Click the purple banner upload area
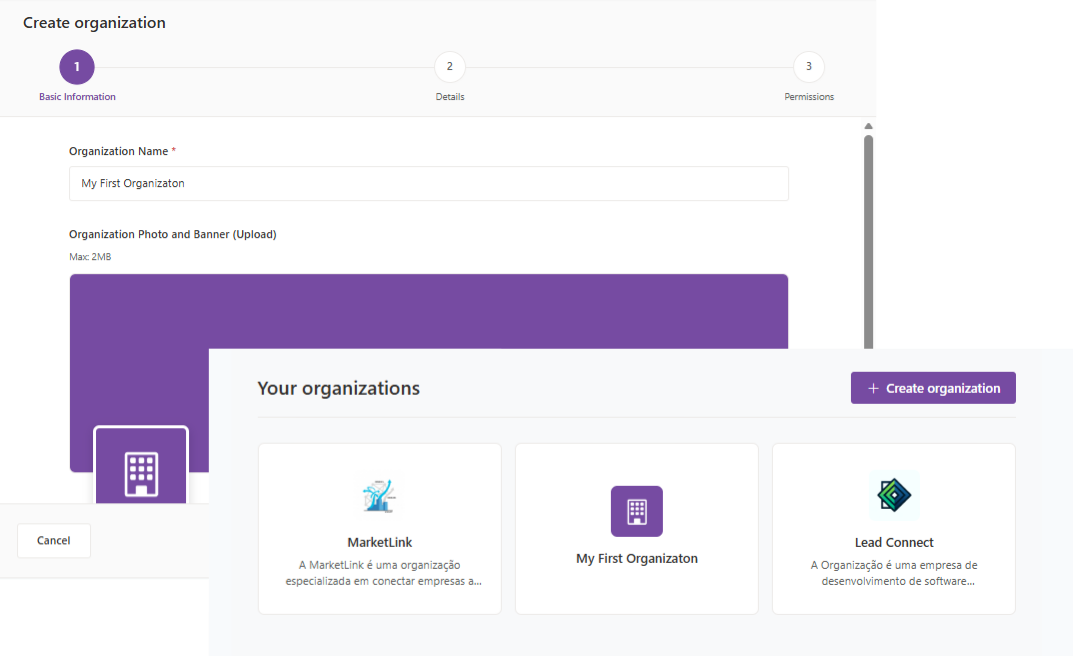Image resolution: width=1073 pixels, height=656 pixels. [x=428, y=310]
